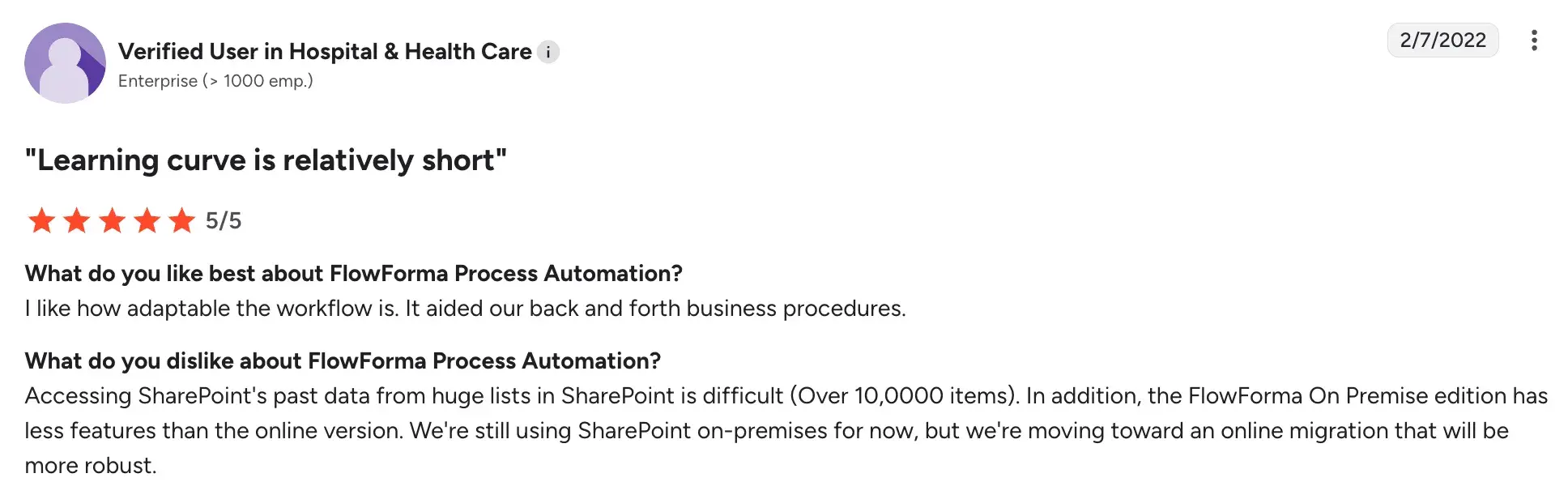1568x499 pixels.
Task: Click the fifth rating star
Action: 181,220
